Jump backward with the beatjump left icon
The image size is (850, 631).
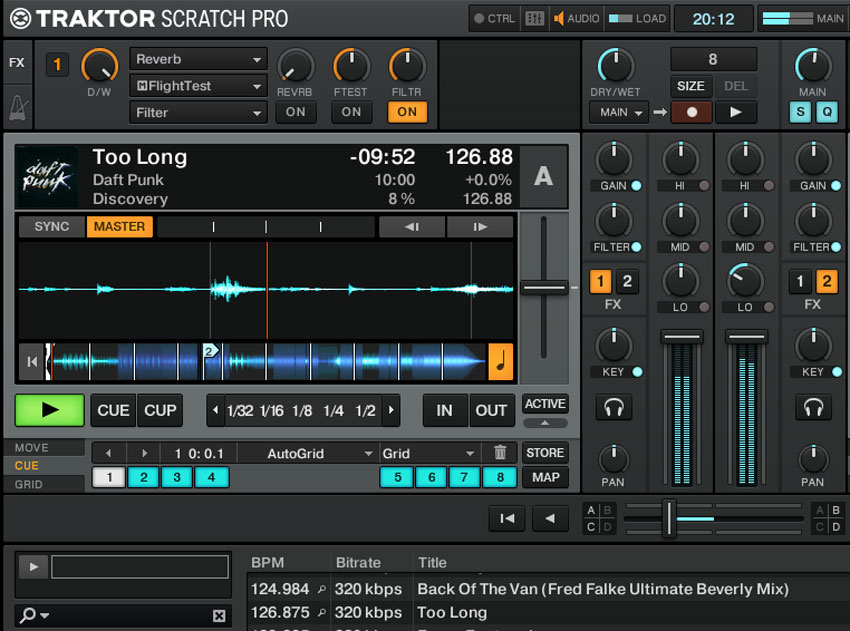(x=412, y=227)
